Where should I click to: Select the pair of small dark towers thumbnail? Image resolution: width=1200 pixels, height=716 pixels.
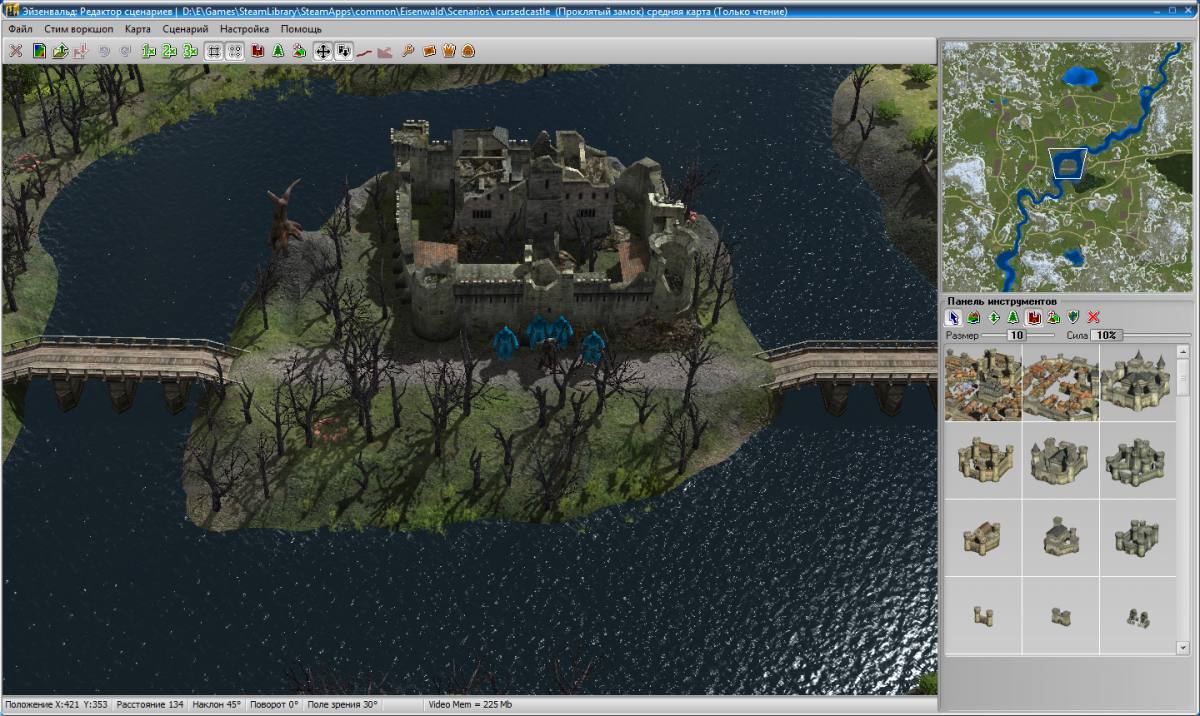click(1137, 616)
